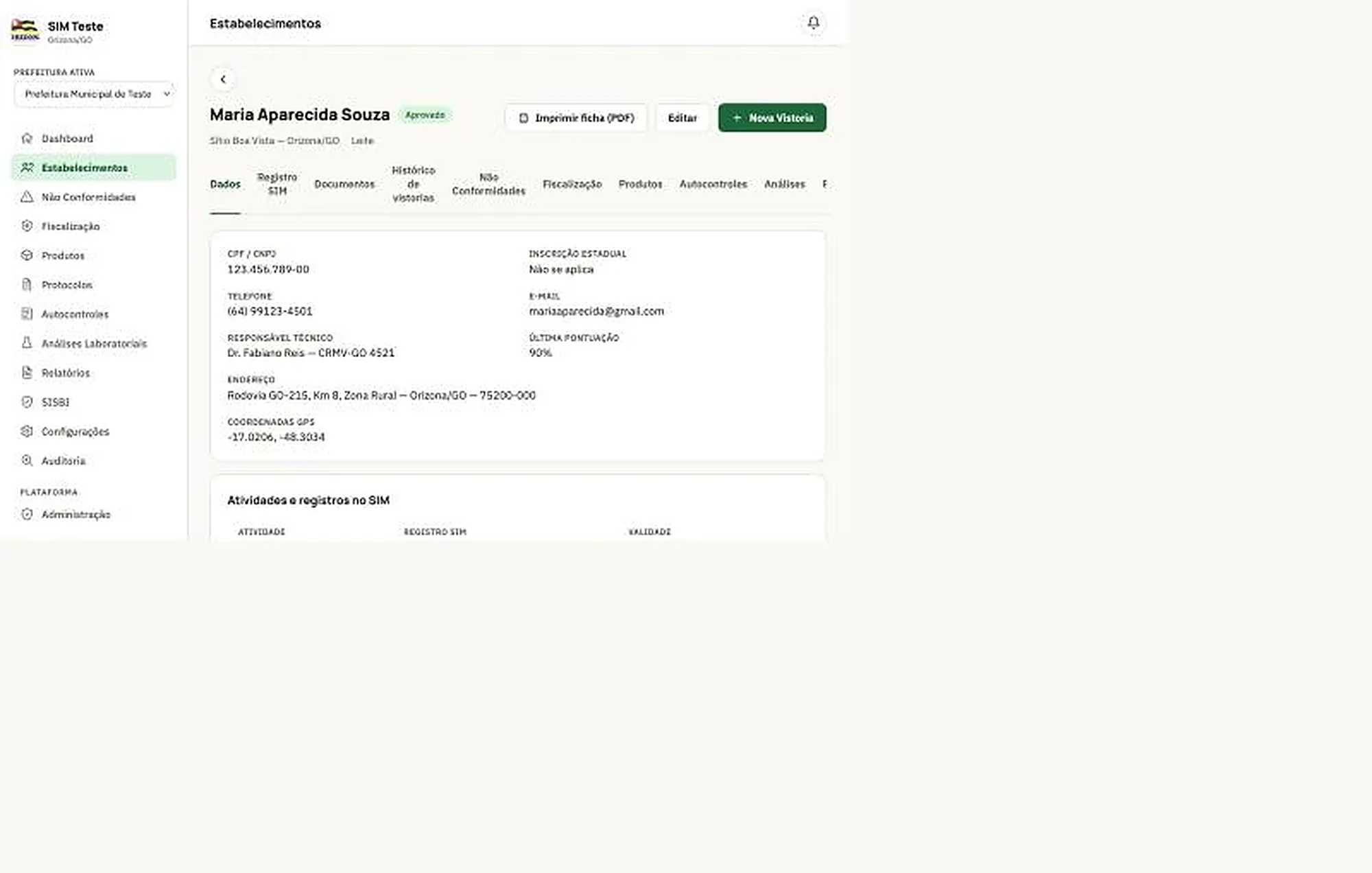1372x873 pixels.
Task: Open the Autocontroles tab
Action: point(713,184)
